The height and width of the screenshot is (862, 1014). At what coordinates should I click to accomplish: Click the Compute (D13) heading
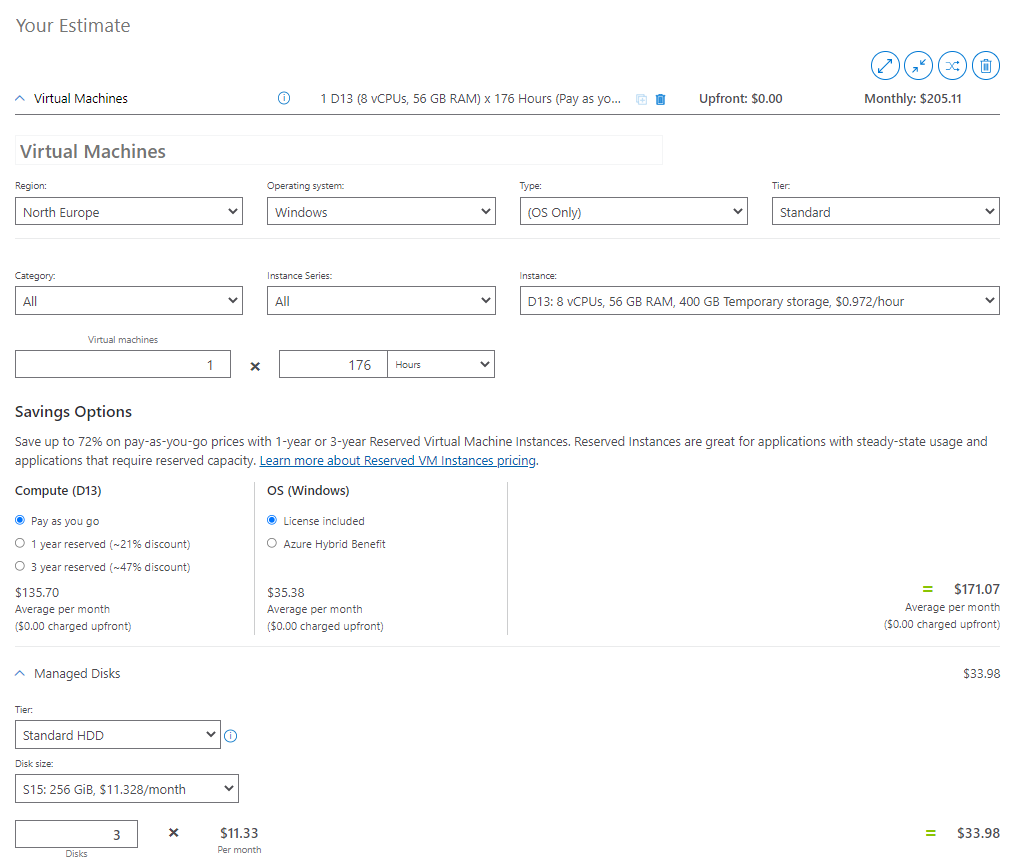[x=58, y=491]
